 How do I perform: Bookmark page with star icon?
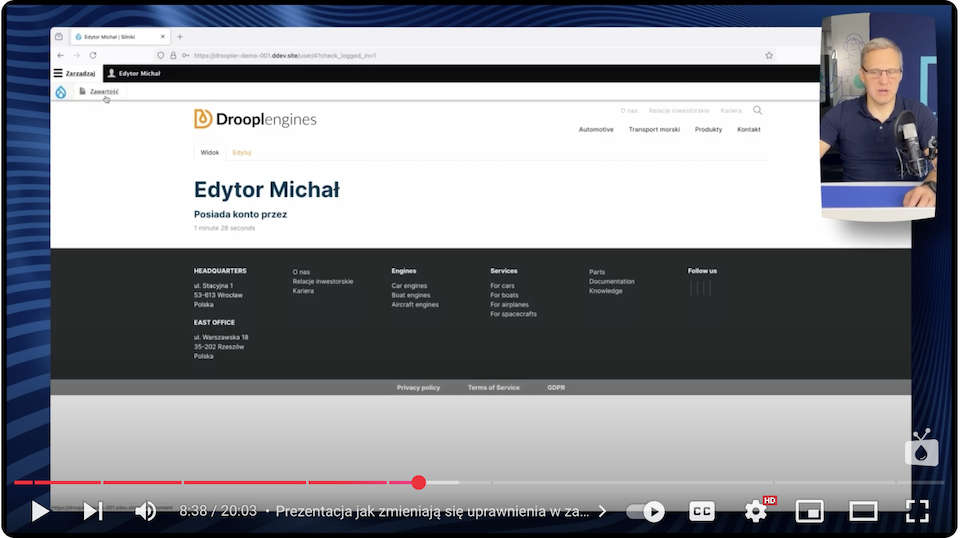coord(769,55)
